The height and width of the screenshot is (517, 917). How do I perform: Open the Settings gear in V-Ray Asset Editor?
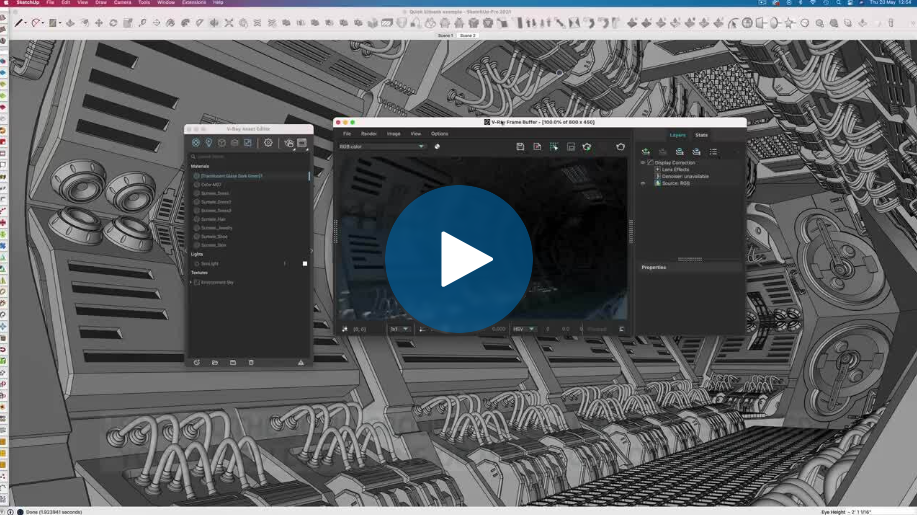(268, 143)
